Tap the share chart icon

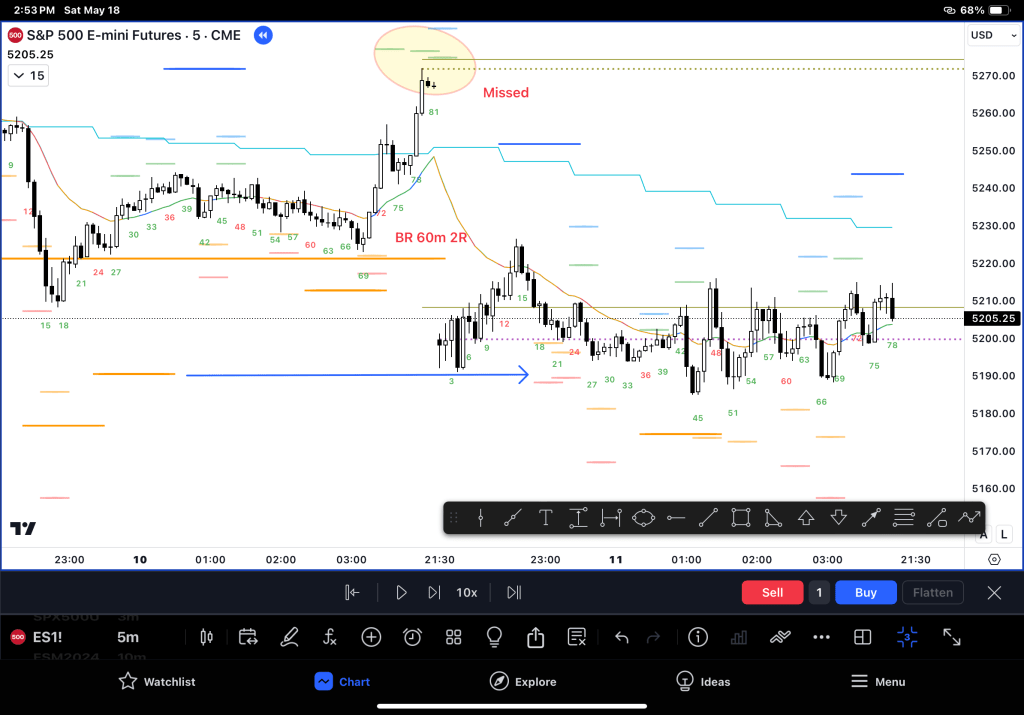click(x=535, y=637)
